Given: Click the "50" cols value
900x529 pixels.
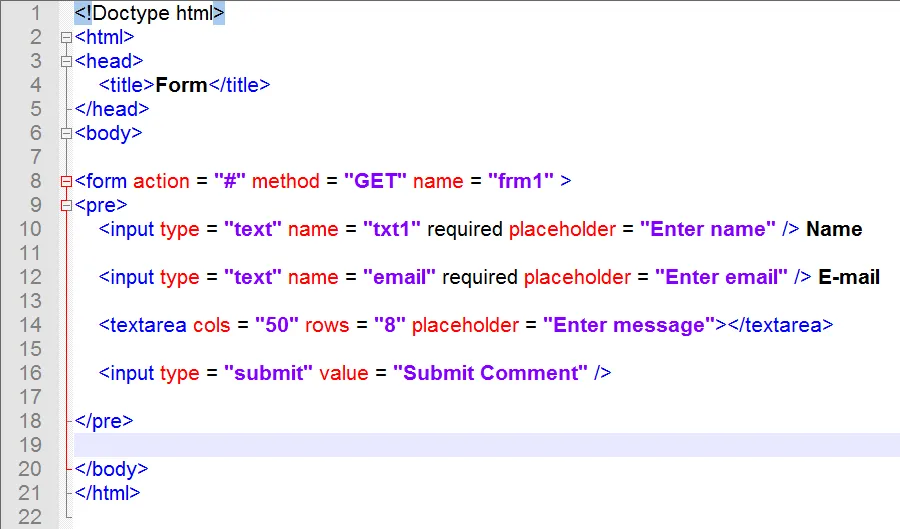Looking at the screenshot, I should coord(277,325).
